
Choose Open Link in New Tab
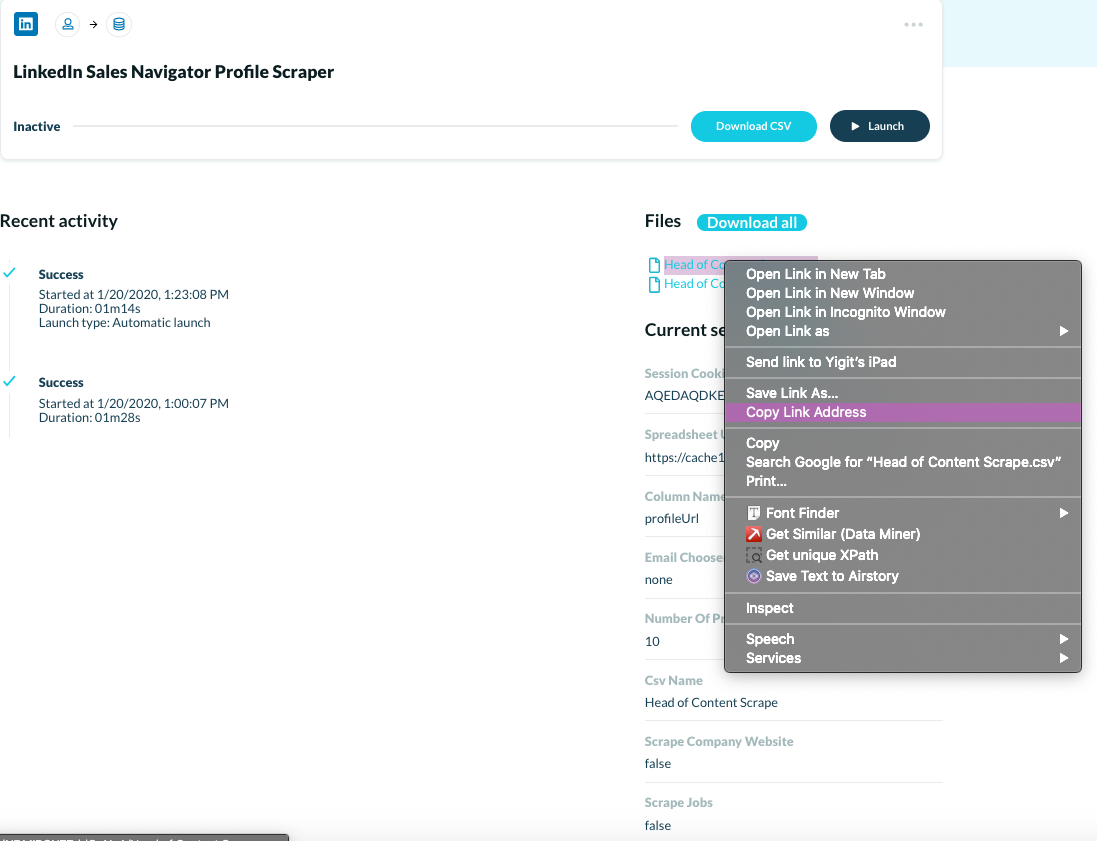pos(903,274)
